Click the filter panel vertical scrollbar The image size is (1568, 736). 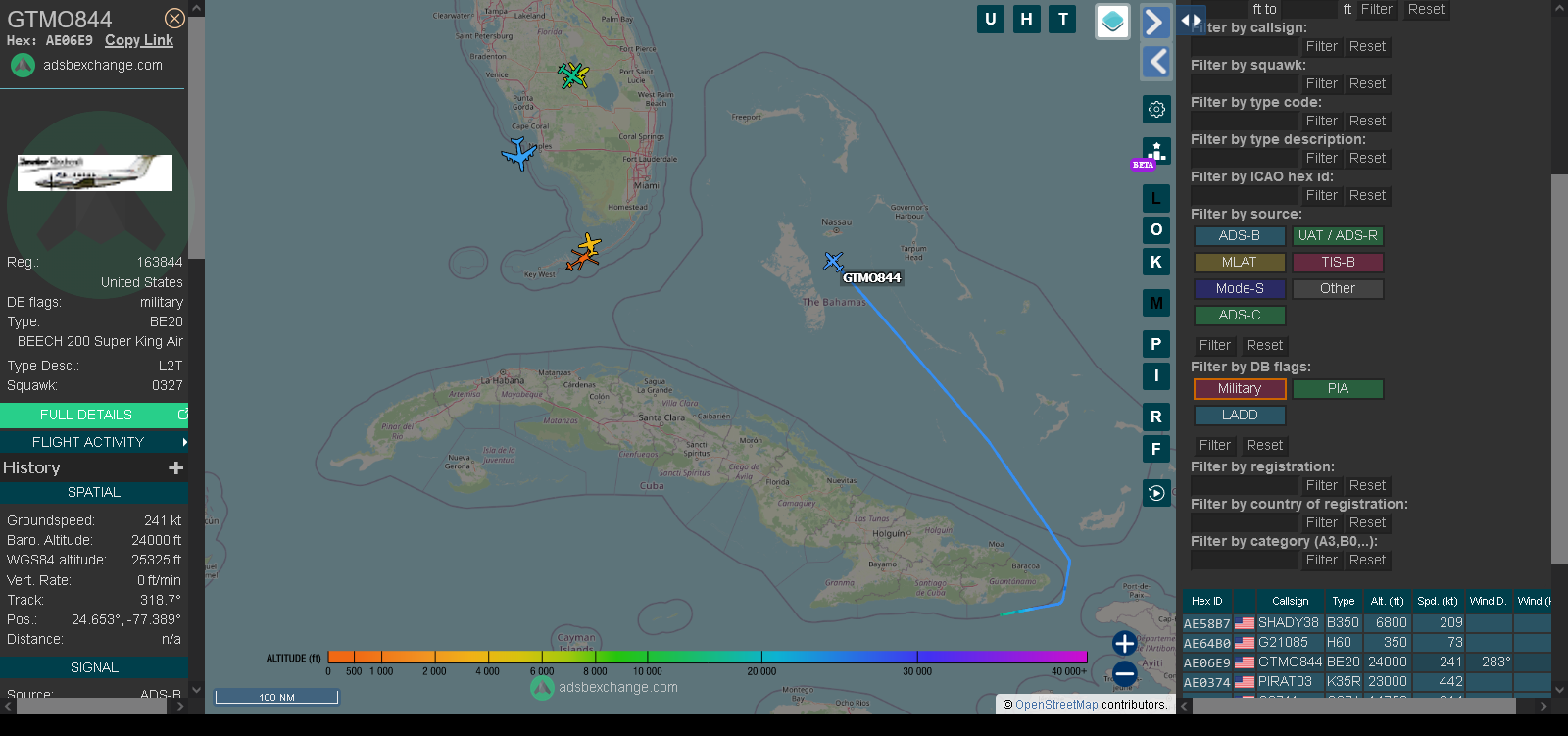coord(1559,368)
